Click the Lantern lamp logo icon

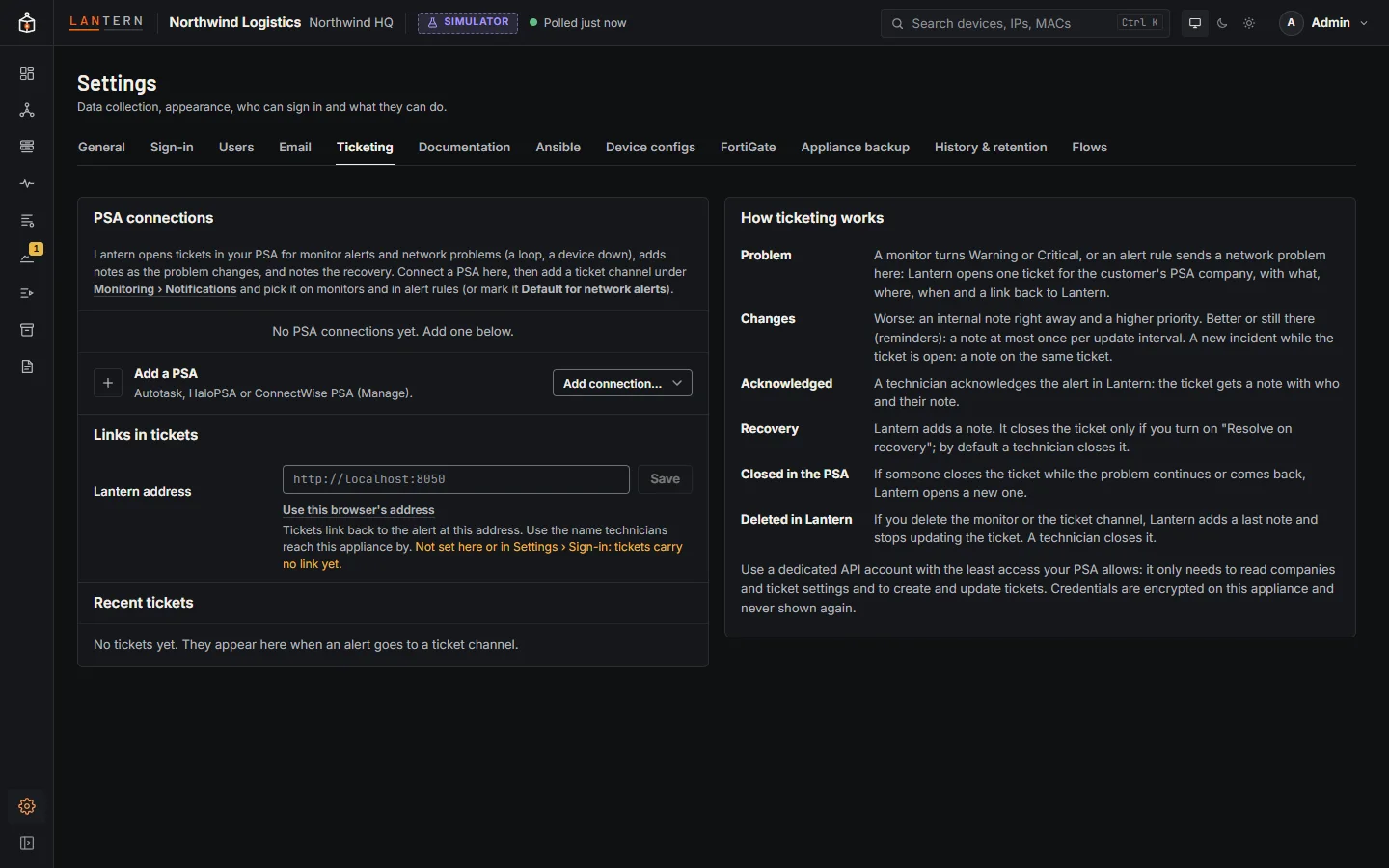point(27,23)
